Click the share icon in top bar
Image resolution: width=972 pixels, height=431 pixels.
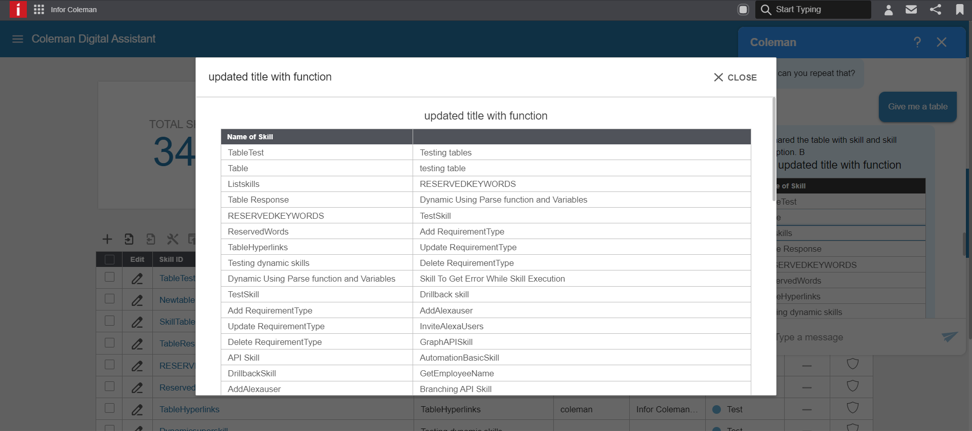coord(935,10)
